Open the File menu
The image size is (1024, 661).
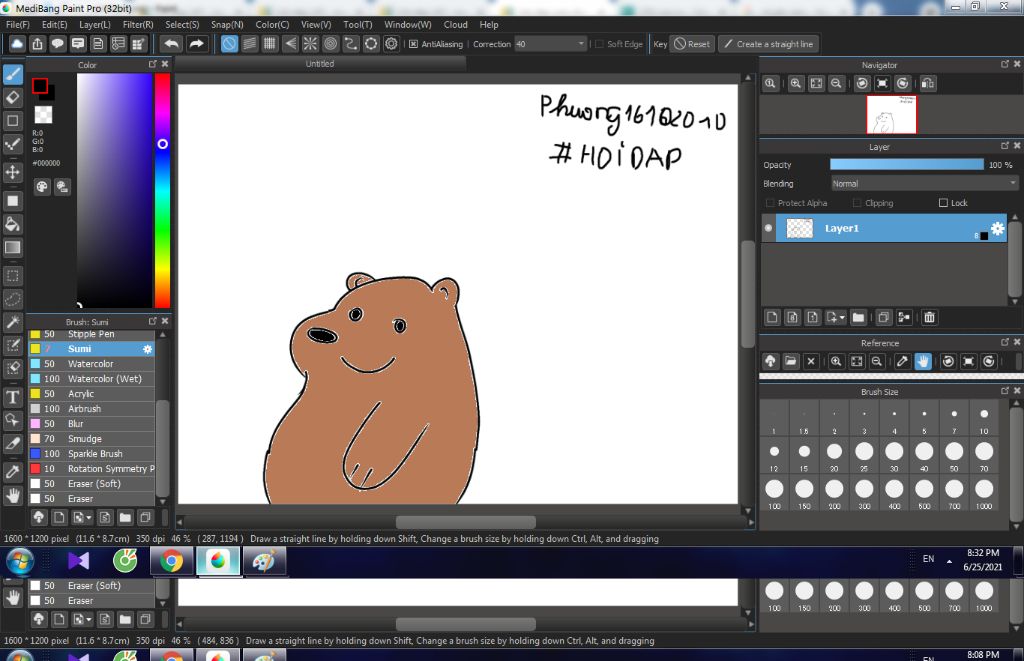pos(18,24)
